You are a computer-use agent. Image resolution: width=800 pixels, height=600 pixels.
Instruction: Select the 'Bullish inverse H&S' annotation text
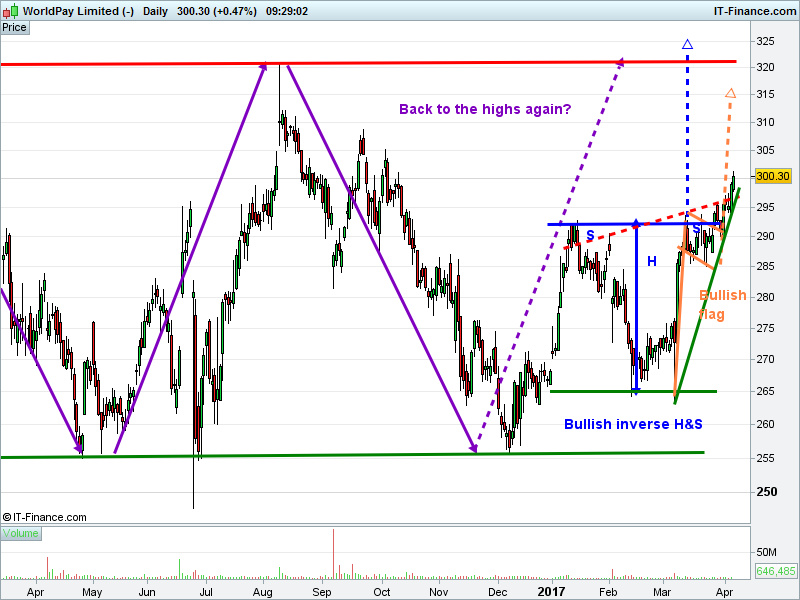(x=633, y=424)
